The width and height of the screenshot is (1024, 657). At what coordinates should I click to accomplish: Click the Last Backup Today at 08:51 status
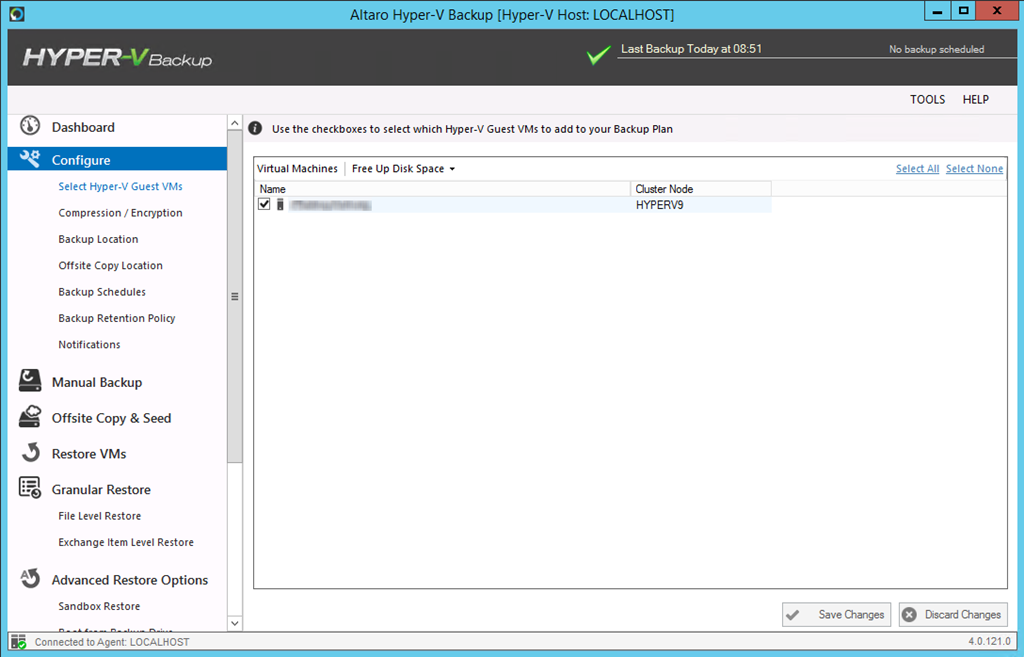(x=691, y=49)
